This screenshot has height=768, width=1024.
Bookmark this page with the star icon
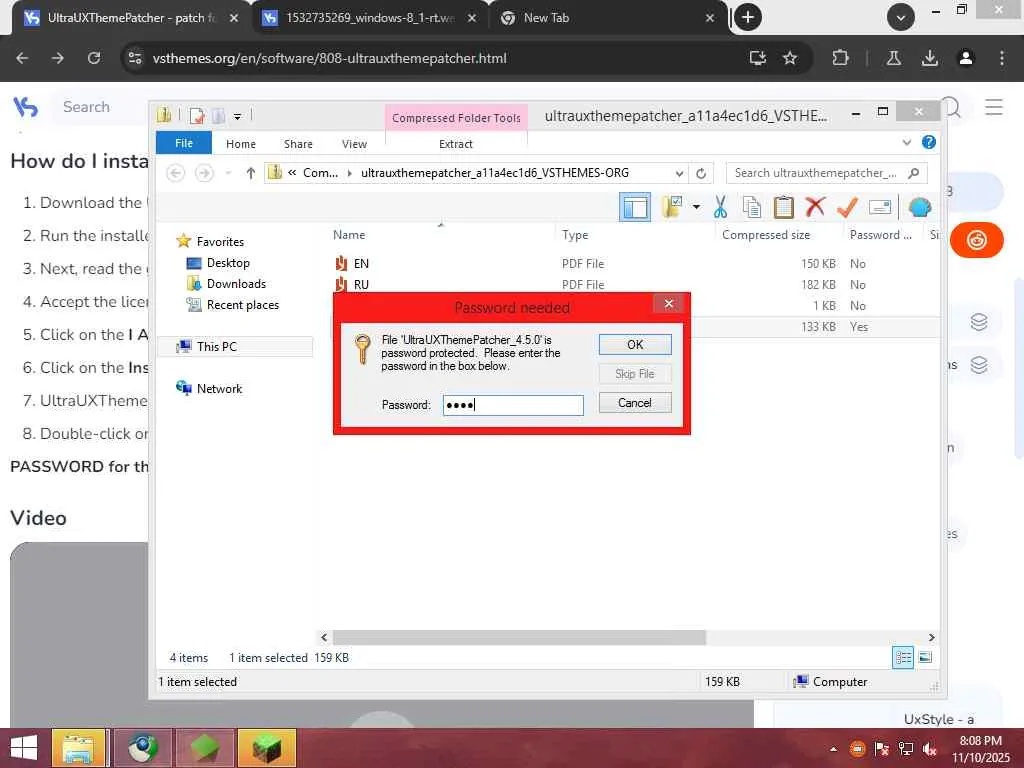point(790,58)
